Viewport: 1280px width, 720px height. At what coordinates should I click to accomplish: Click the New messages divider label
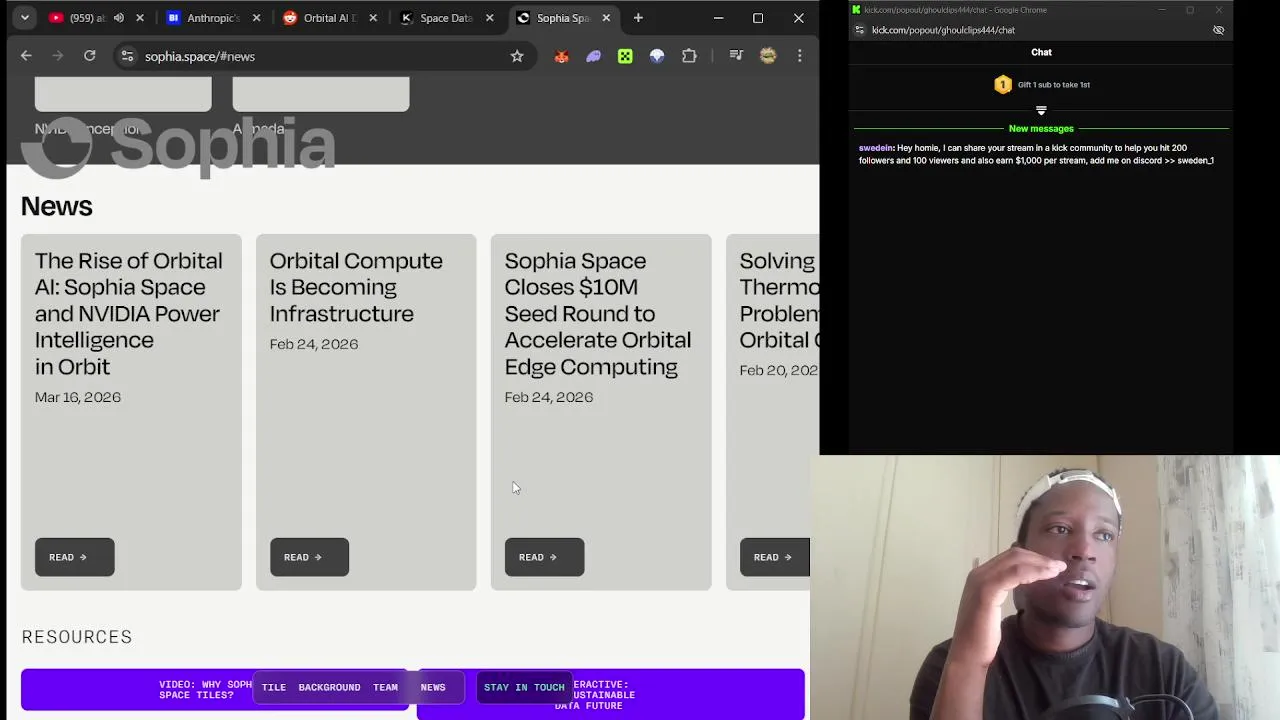1041,129
